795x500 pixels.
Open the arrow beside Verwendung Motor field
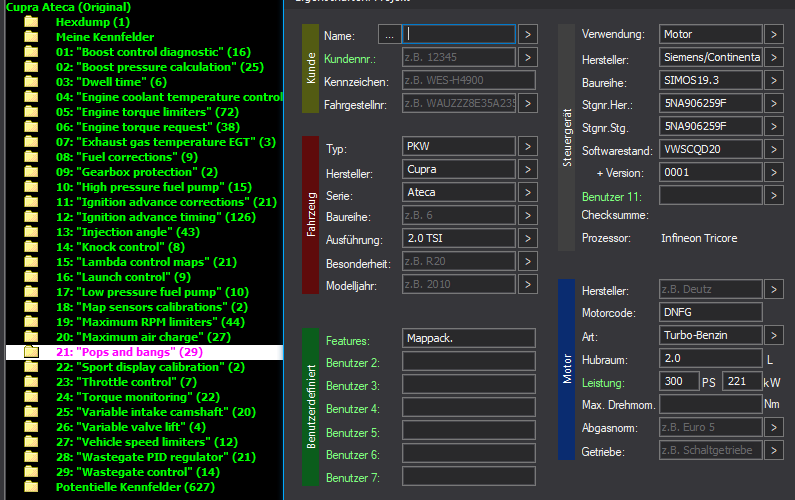[x=774, y=34]
